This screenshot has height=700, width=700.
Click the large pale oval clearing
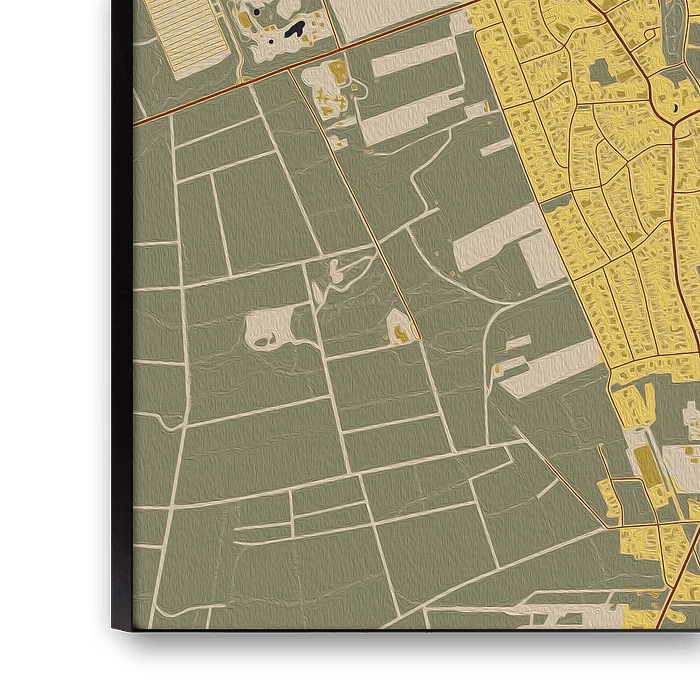pos(268,327)
